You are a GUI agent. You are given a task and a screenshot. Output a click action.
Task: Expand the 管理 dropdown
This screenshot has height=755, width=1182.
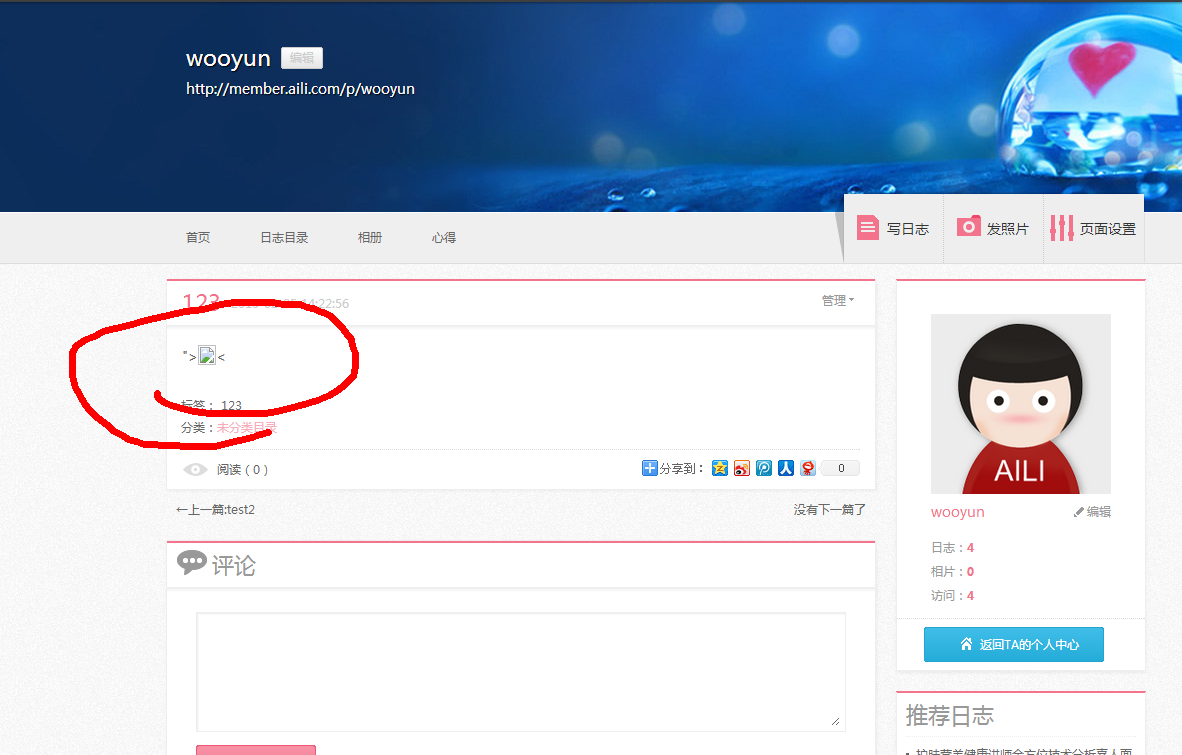(838, 301)
